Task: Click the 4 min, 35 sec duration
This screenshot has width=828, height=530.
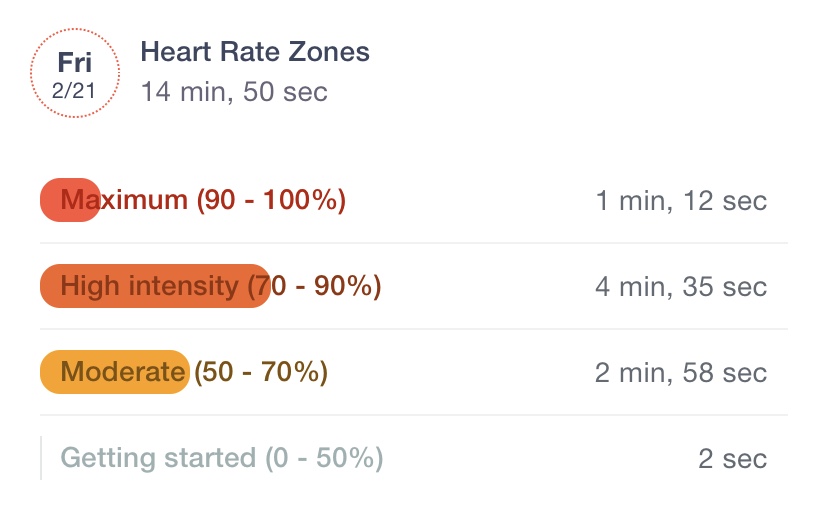Action: point(681,287)
